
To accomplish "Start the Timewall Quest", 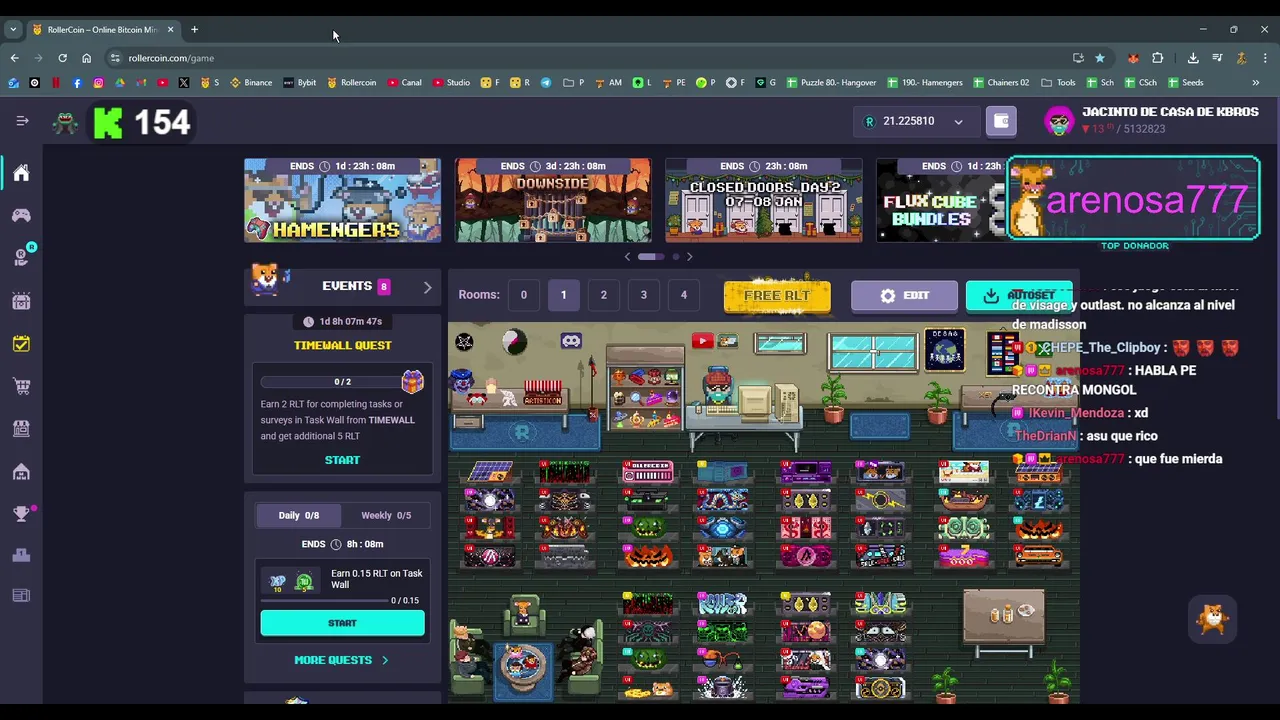I will pos(342,460).
